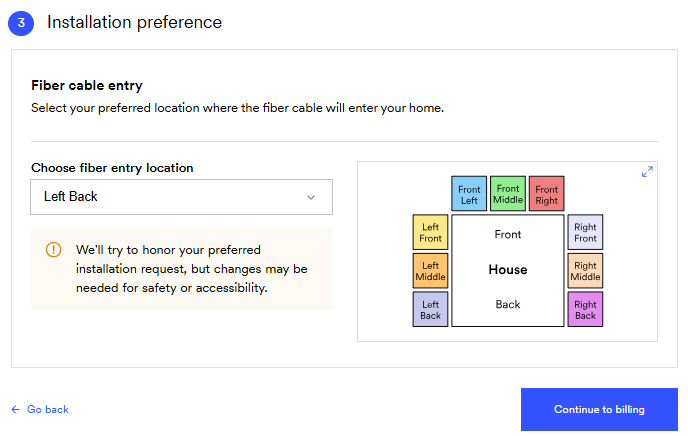Pick the Right Front lavender box
688x436 pixels.
pyautogui.click(x=585, y=232)
